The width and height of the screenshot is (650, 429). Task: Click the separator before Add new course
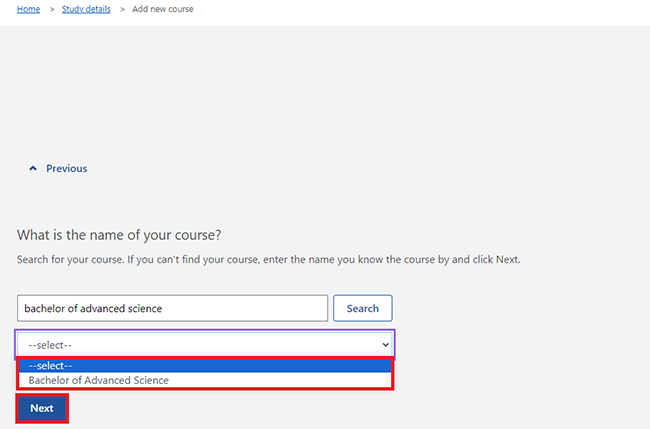point(122,9)
